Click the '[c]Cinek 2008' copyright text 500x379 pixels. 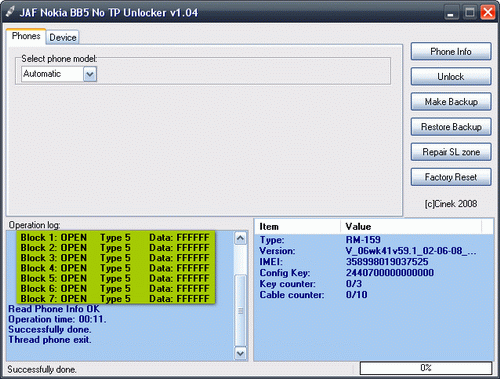coord(451,204)
